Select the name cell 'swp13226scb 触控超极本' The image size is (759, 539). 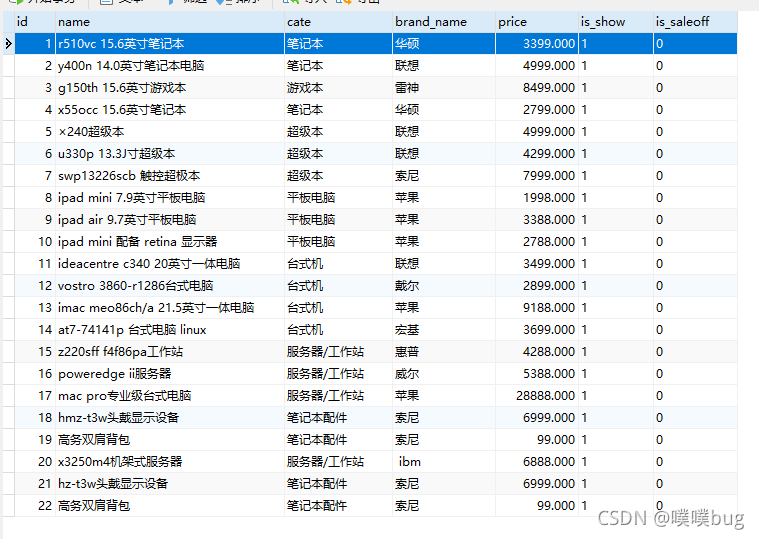pos(169,176)
